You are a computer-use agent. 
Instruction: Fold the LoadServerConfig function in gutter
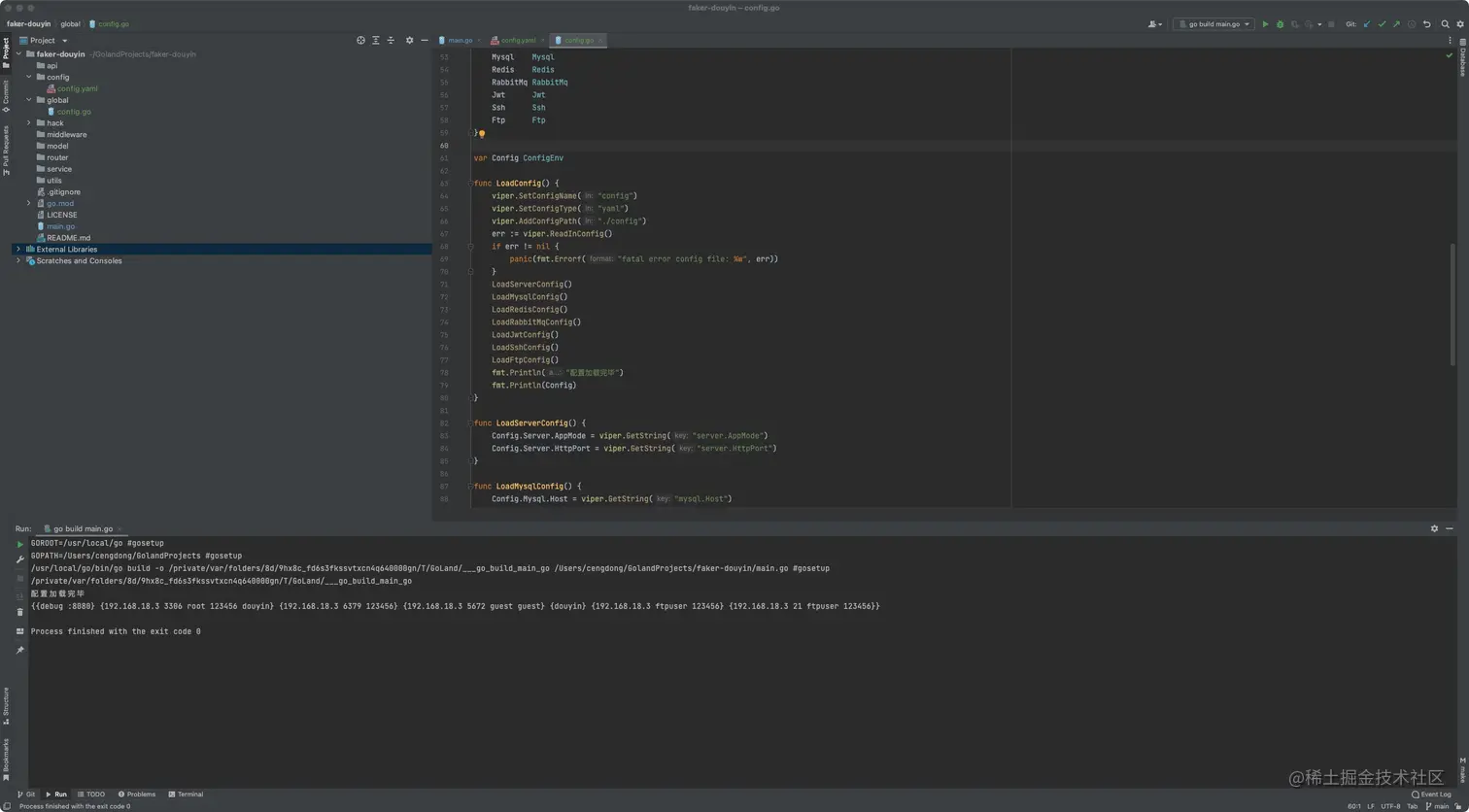470,423
